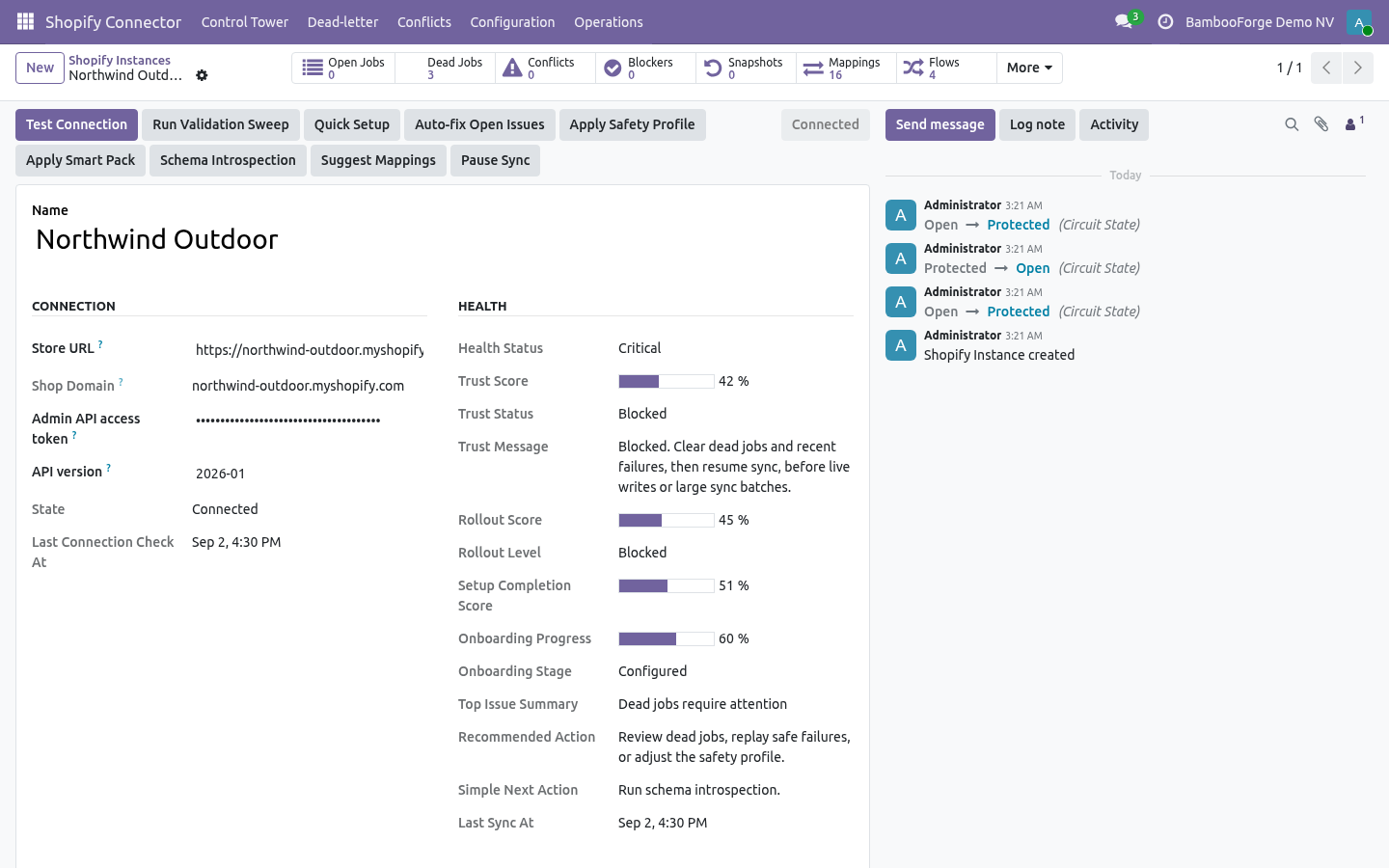Click the New record button
Screen dimensions: 1389x868
point(40,68)
